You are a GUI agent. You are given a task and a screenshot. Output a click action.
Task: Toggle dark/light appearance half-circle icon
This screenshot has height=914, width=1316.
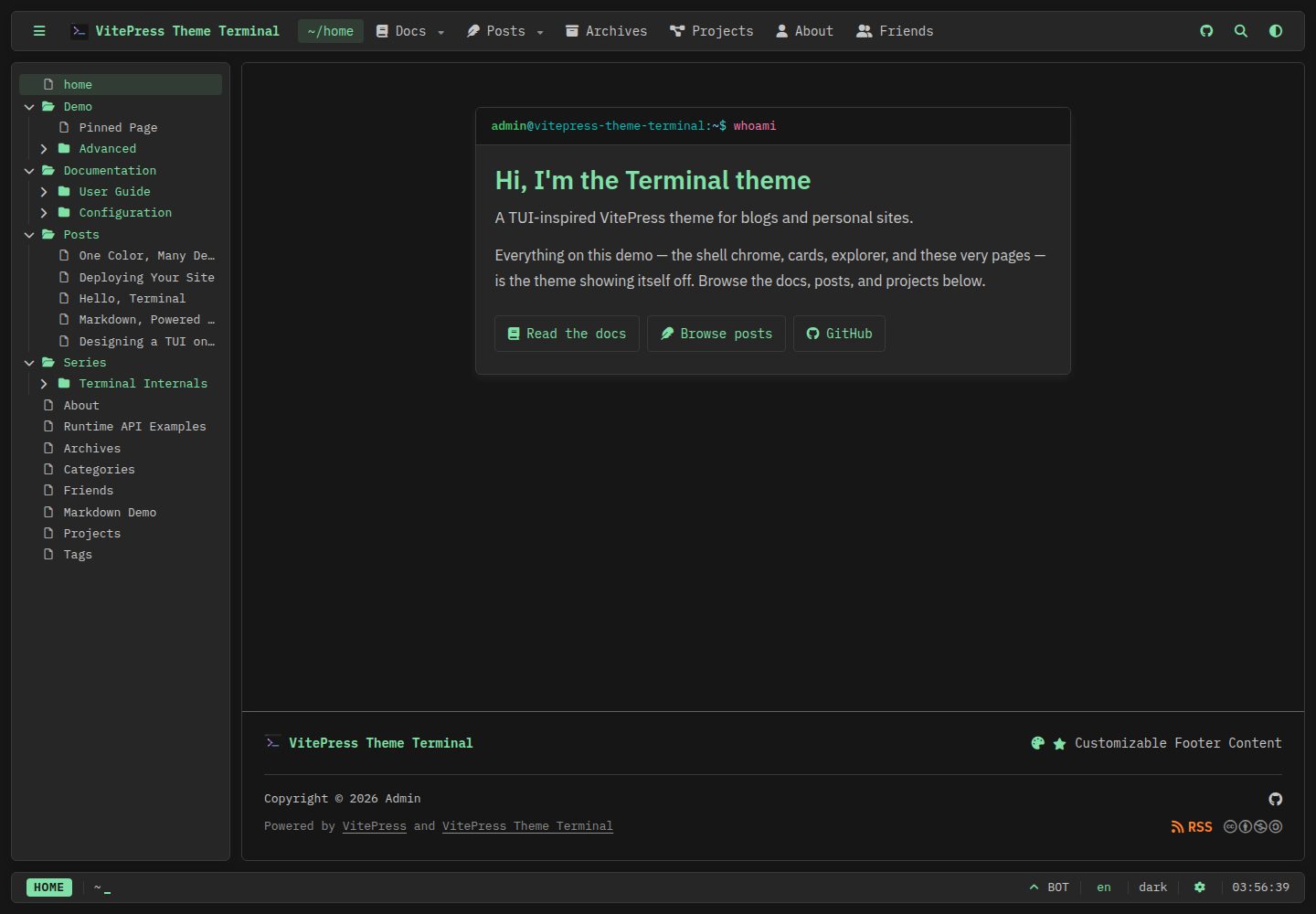[x=1276, y=31]
